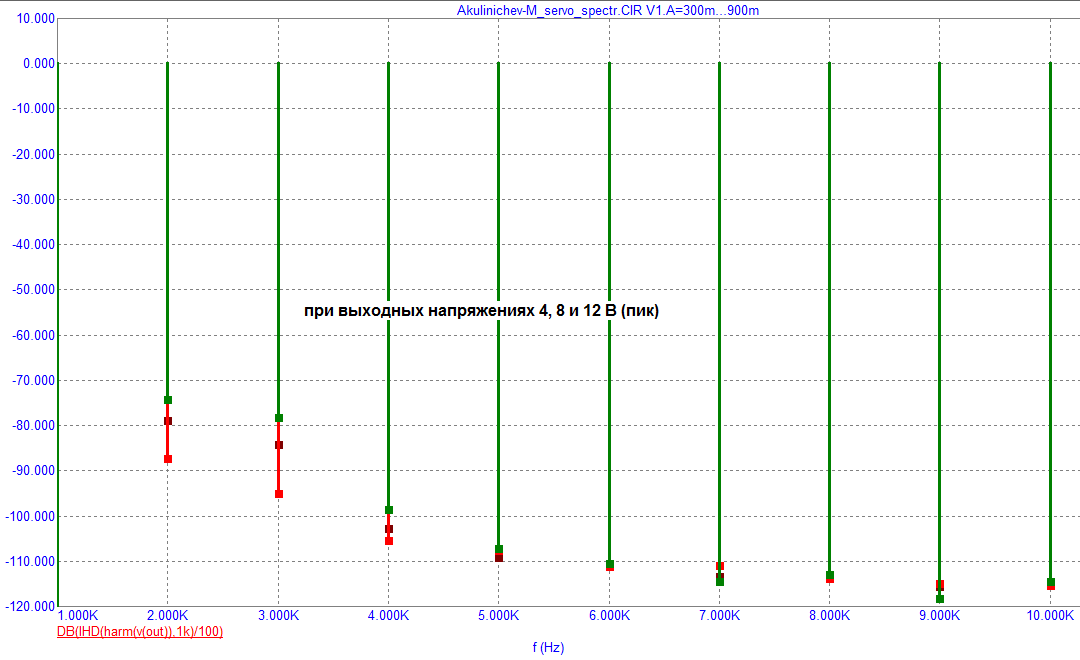The height and width of the screenshot is (660, 1080).
Task: Click the 9.000K x-axis label
Action: coord(940,615)
